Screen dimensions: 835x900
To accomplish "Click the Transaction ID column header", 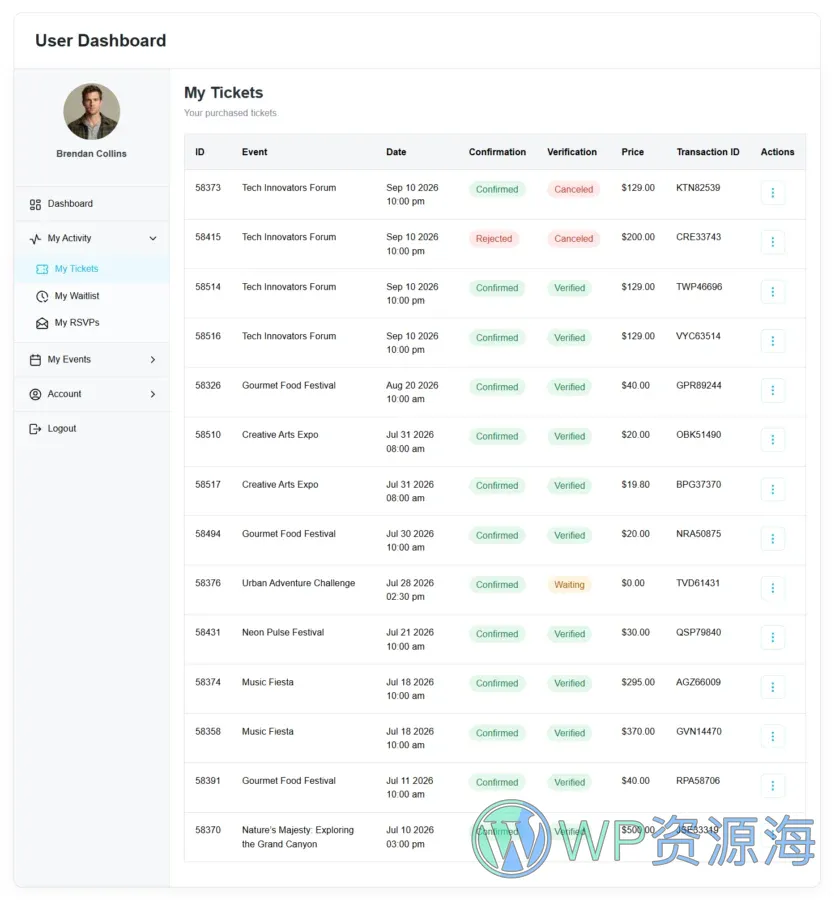I will [x=708, y=152].
